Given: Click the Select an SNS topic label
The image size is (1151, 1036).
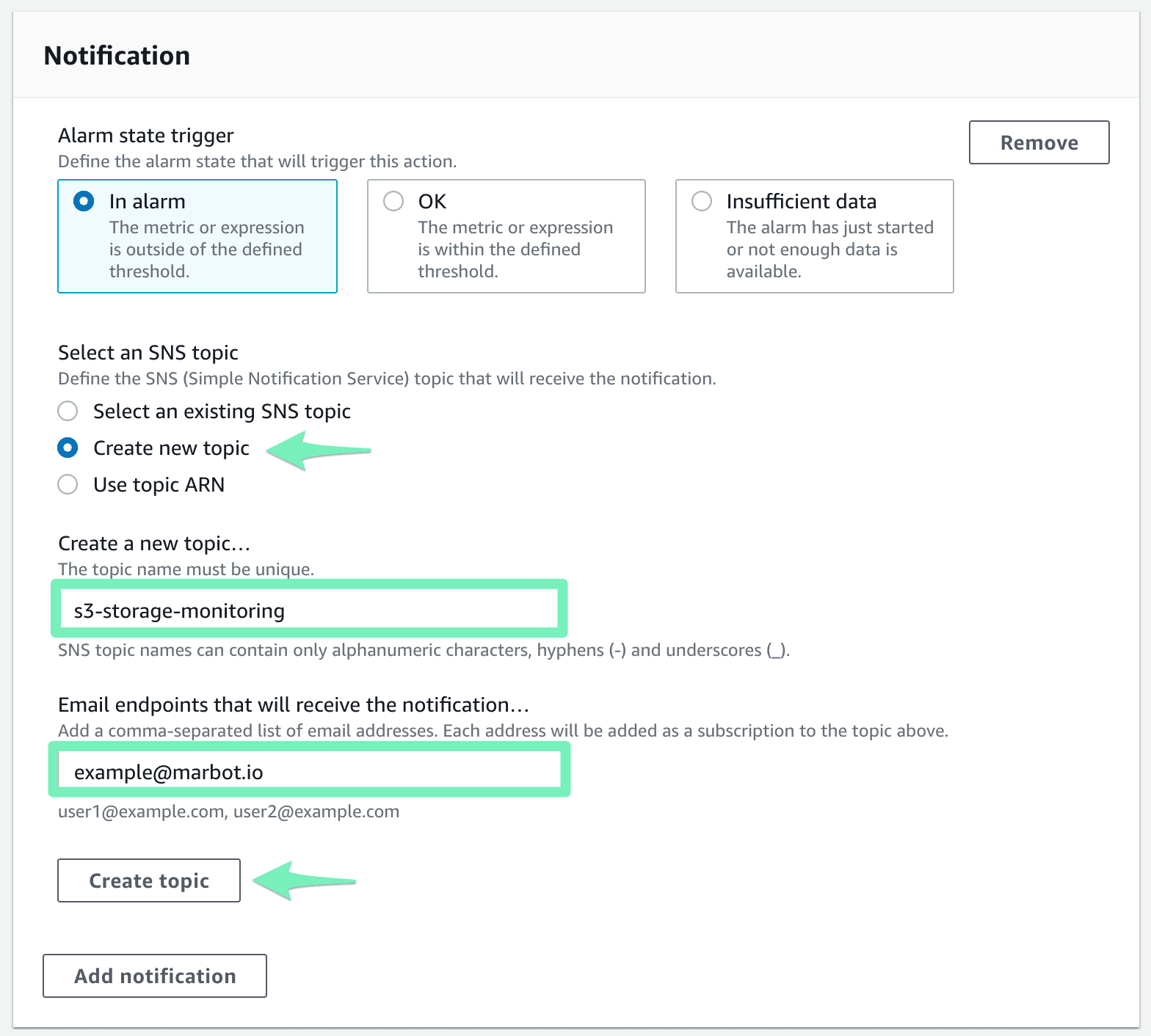Looking at the screenshot, I should [148, 352].
